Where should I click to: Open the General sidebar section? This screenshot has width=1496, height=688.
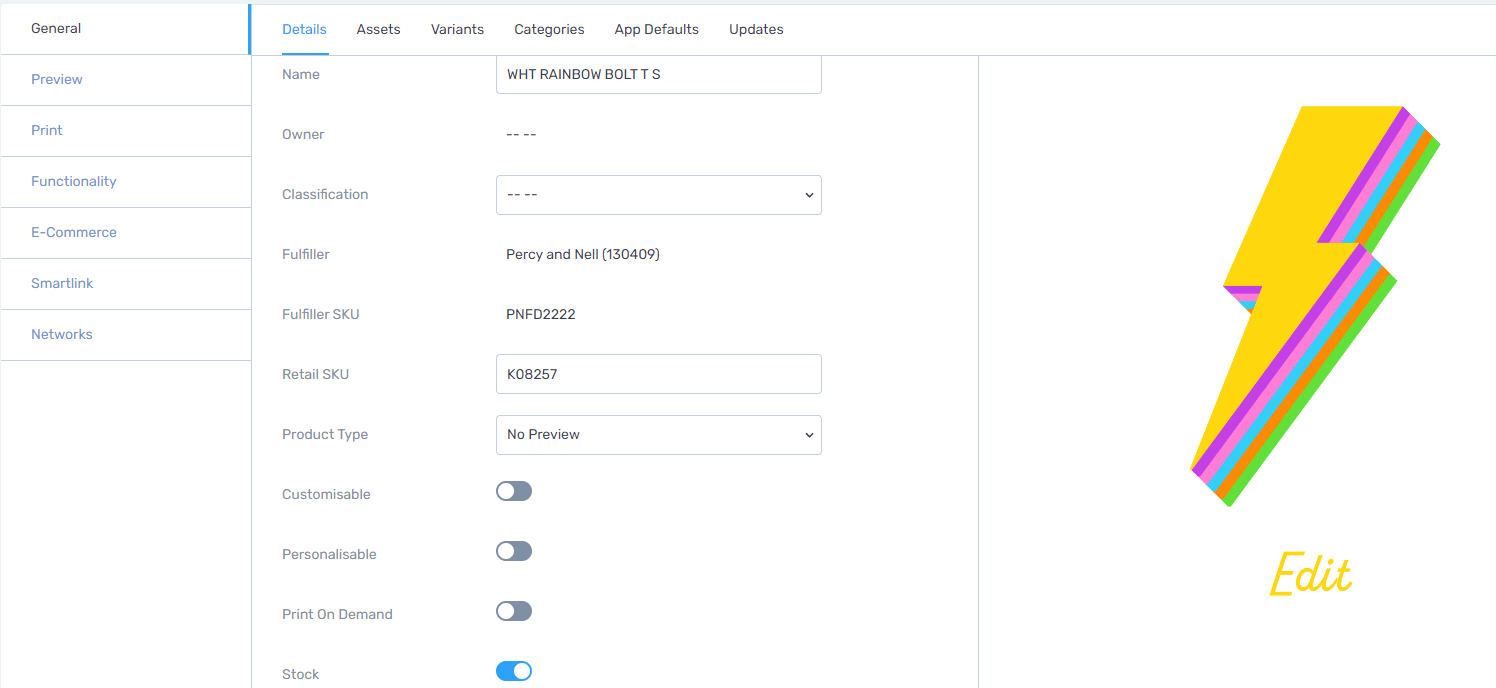tap(125, 29)
